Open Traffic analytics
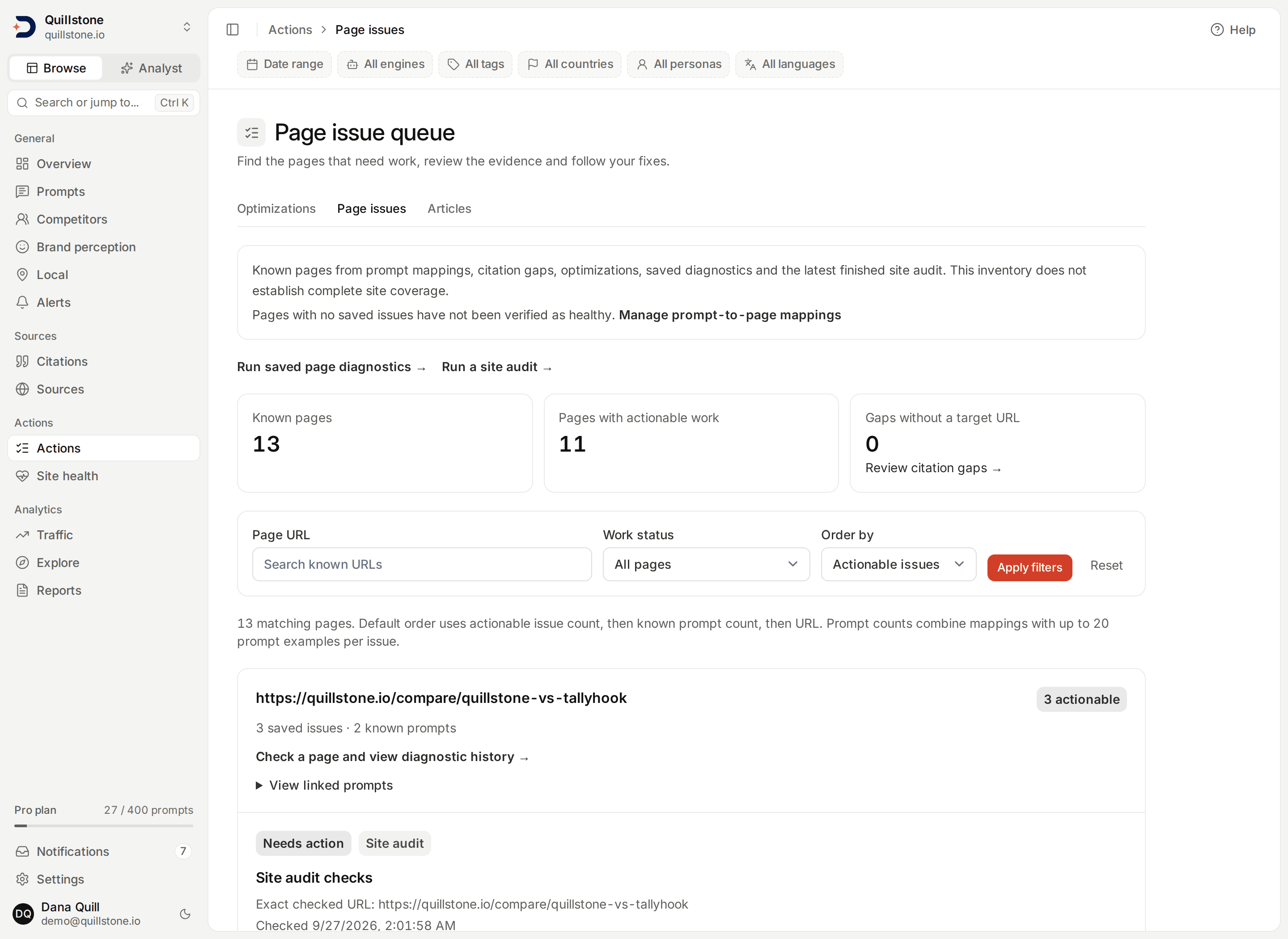Viewport: 1288px width, 939px height. click(103, 535)
